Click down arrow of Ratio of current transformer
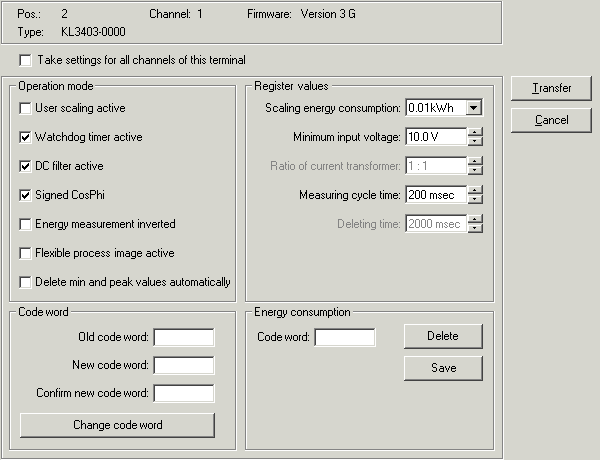Viewport: 600px width, 460px height. tap(475, 170)
